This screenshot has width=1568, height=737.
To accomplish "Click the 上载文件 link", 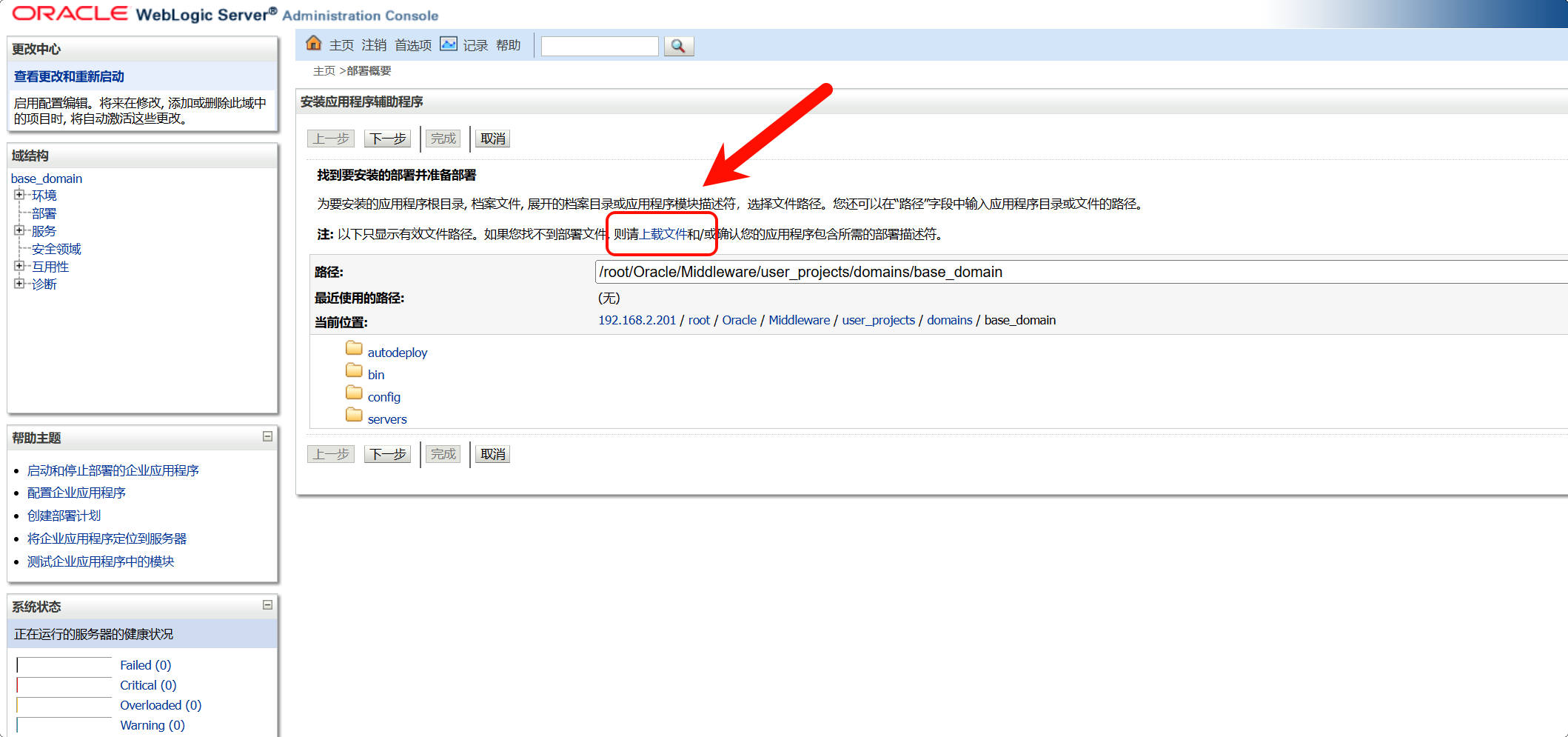I will click(663, 235).
